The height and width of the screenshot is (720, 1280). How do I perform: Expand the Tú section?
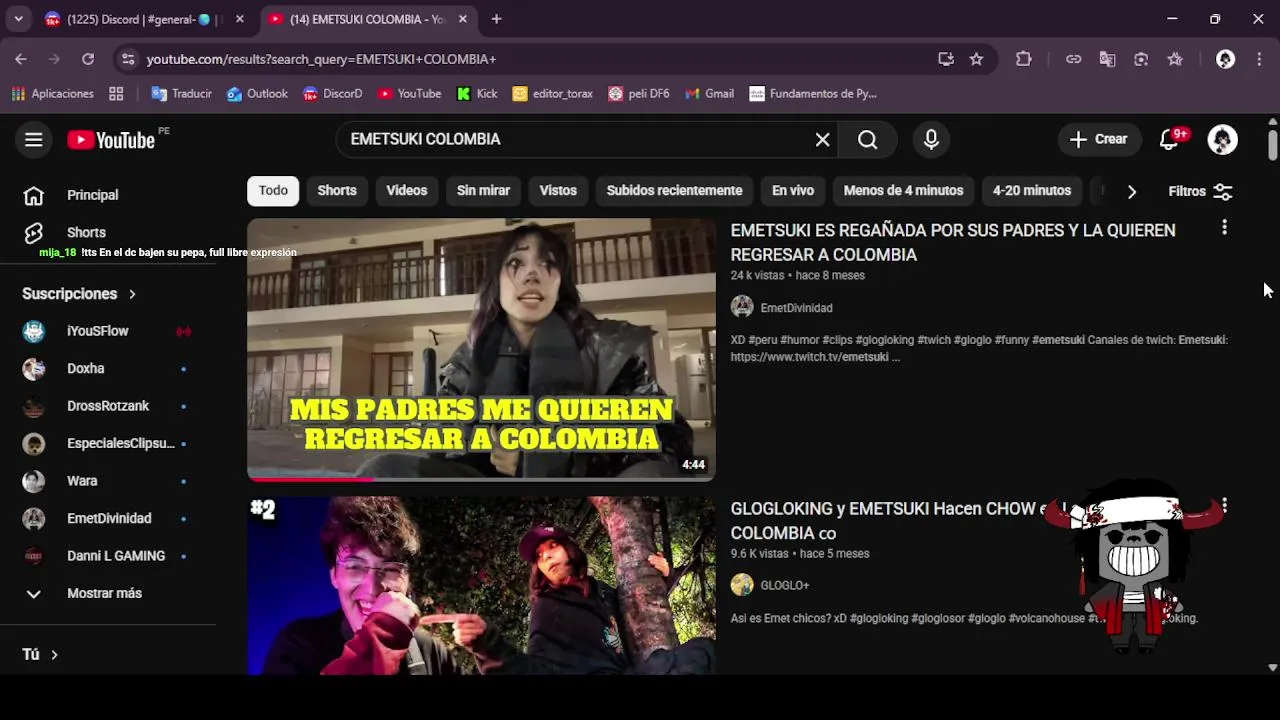(40, 654)
